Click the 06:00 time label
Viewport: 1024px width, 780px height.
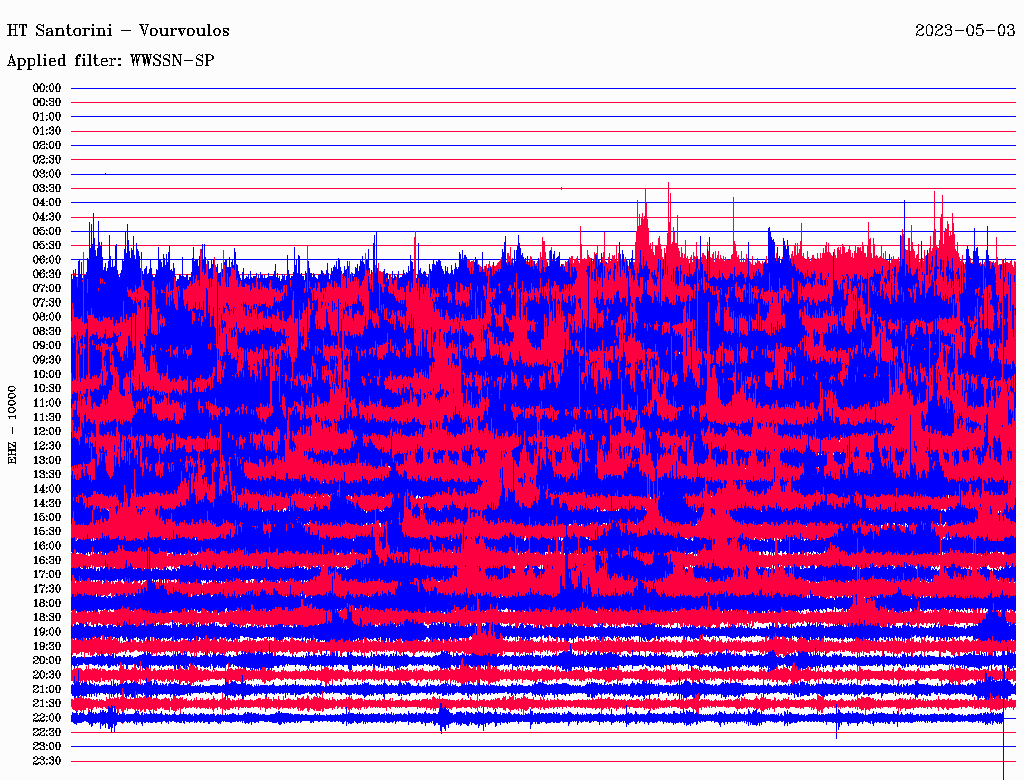[47, 260]
